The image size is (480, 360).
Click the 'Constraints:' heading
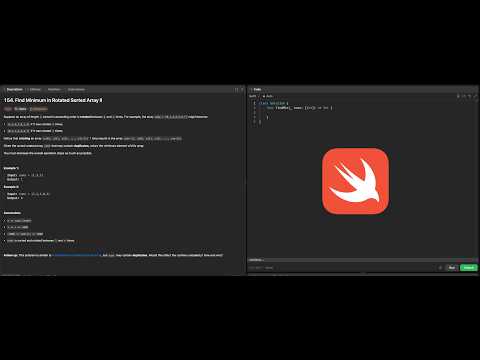coord(12,213)
